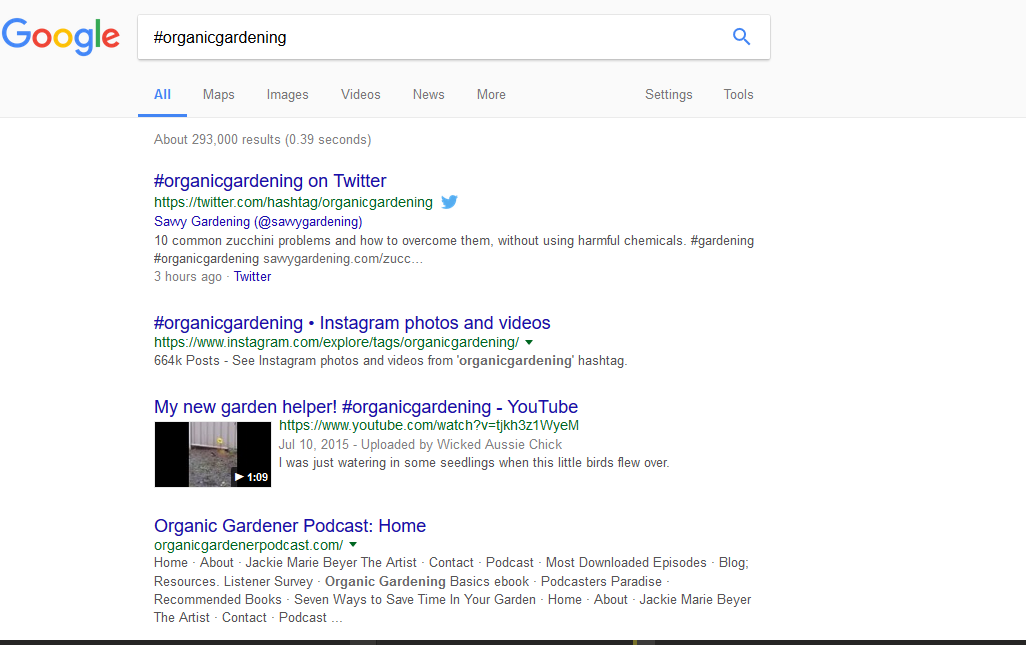Click the Google logo
The height and width of the screenshot is (645, 1026).
coord(61,37)
